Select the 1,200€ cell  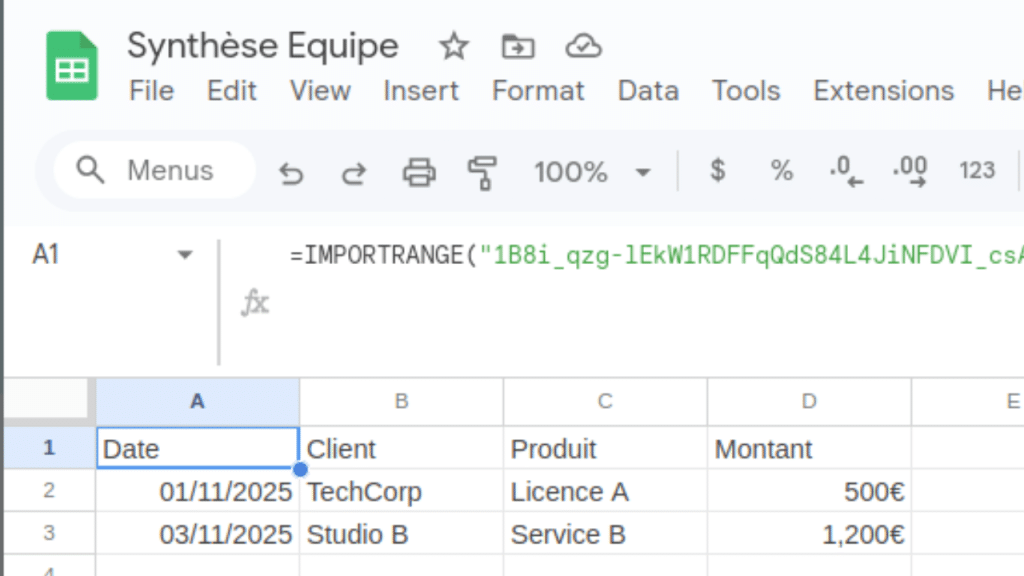[809, 534]
